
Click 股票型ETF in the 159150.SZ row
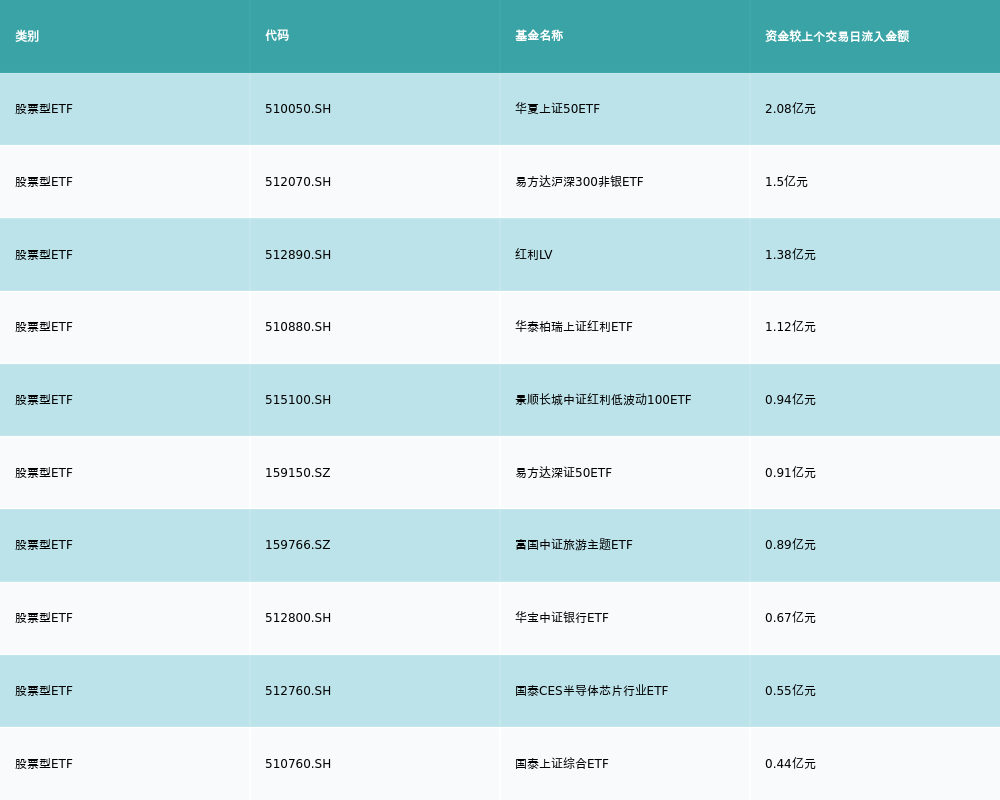tap(44, 473)
